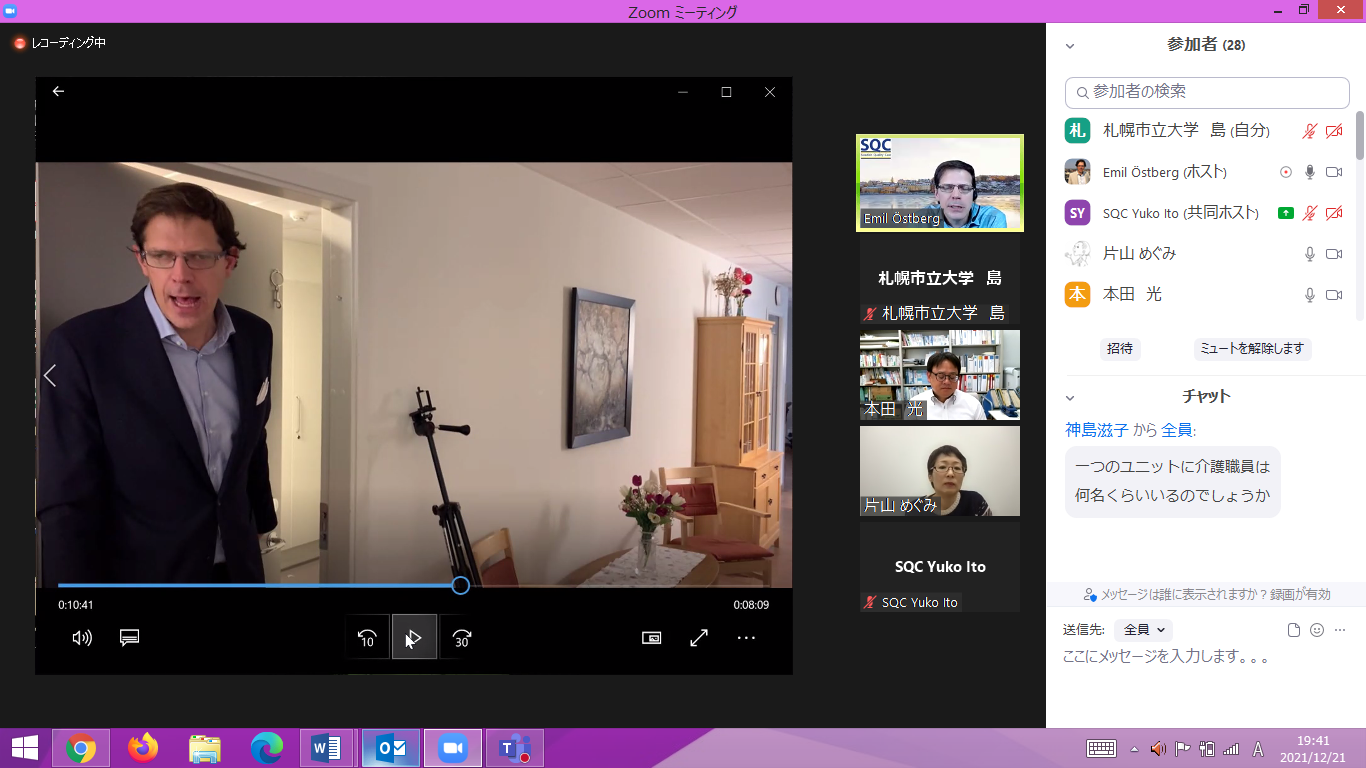Go back with the video player arrow
The image size is (1366, 768).
[58, 91]
